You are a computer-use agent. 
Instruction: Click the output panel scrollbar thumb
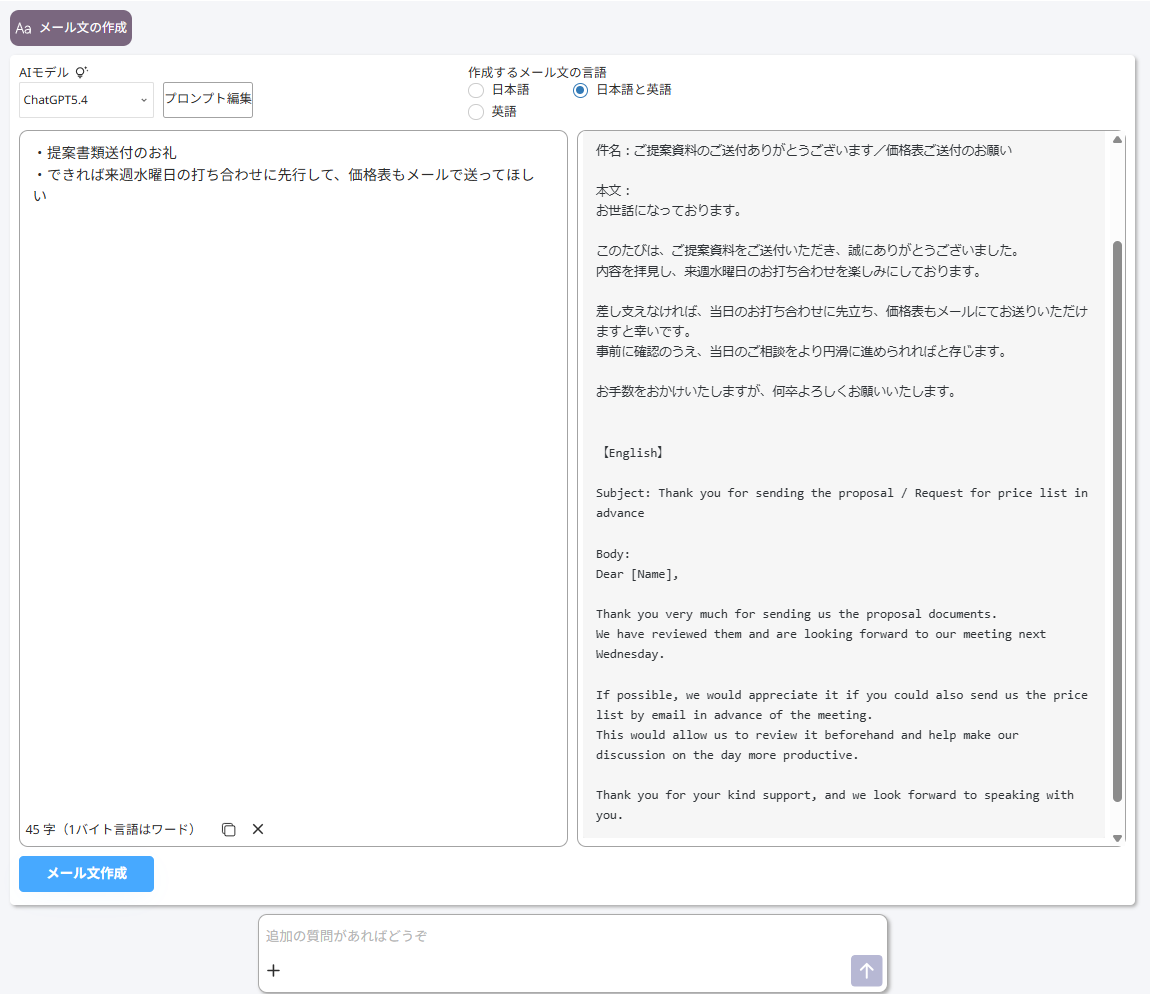click(1117, 521)
